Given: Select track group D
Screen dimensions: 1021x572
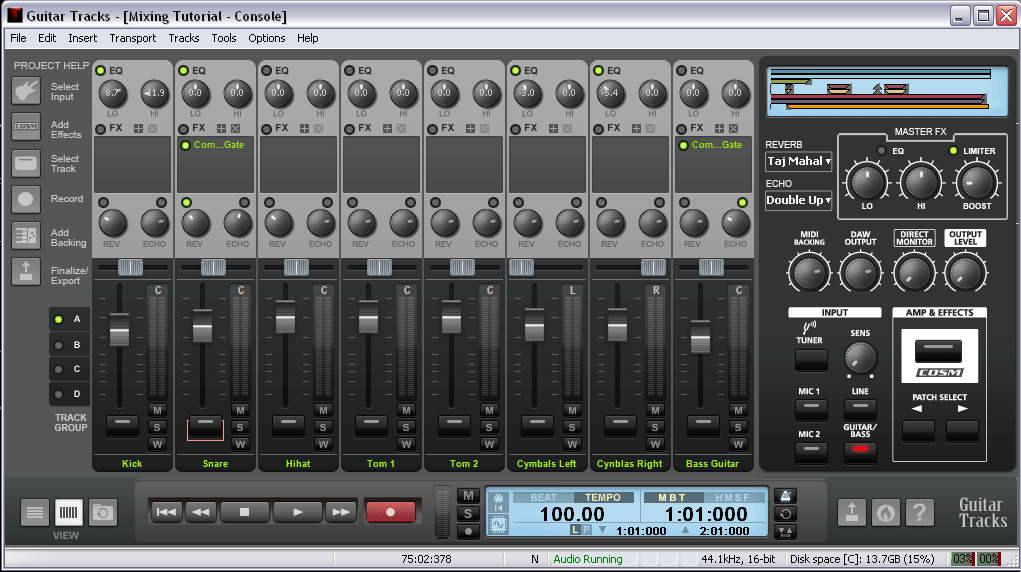Looking at the screenshot, I should point(68,394).
